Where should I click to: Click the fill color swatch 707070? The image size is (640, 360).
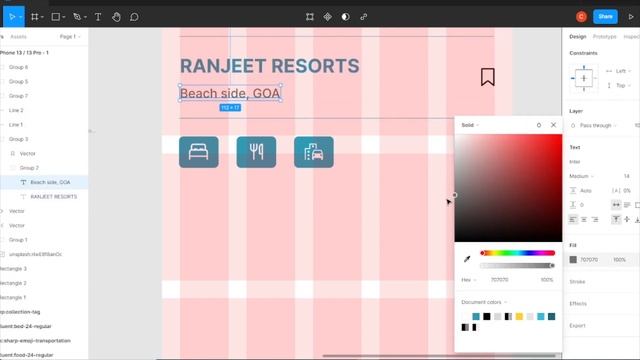coord(573,260)
